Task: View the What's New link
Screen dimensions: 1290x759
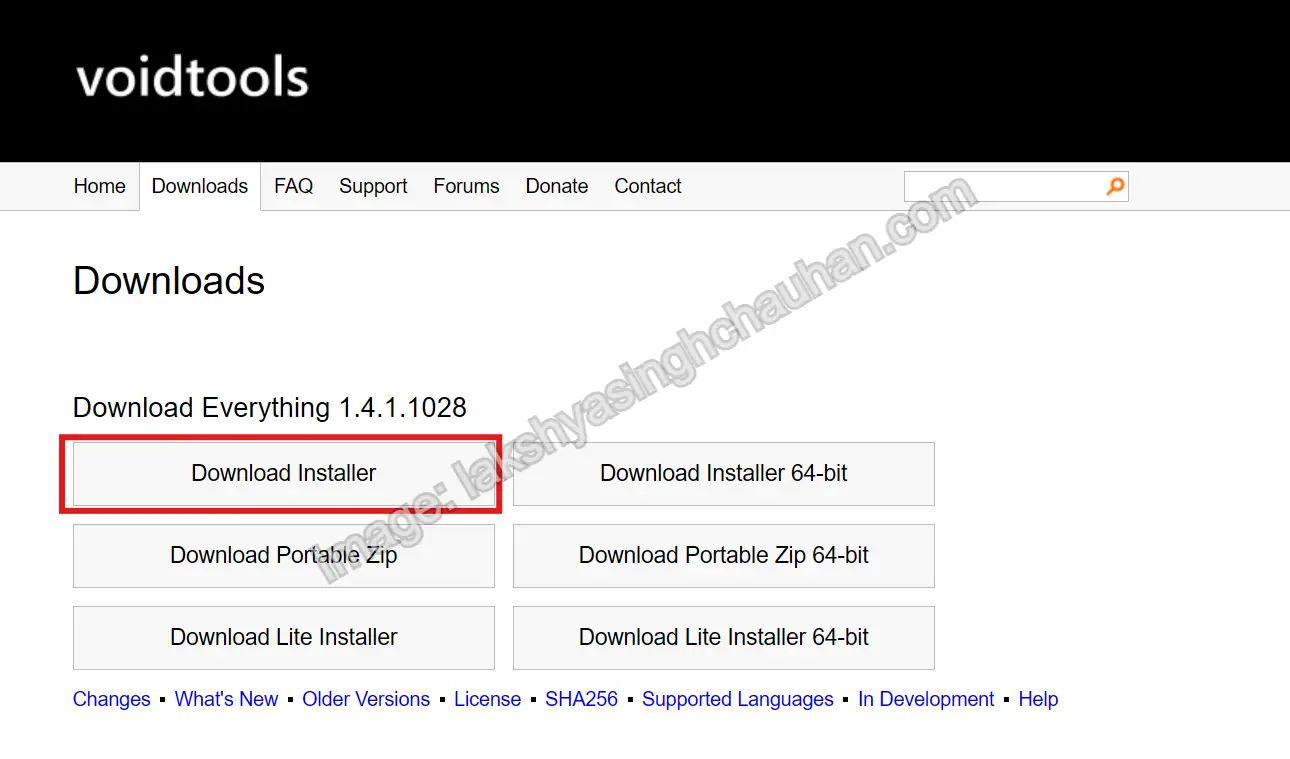Action: click(x=227, y=699)
